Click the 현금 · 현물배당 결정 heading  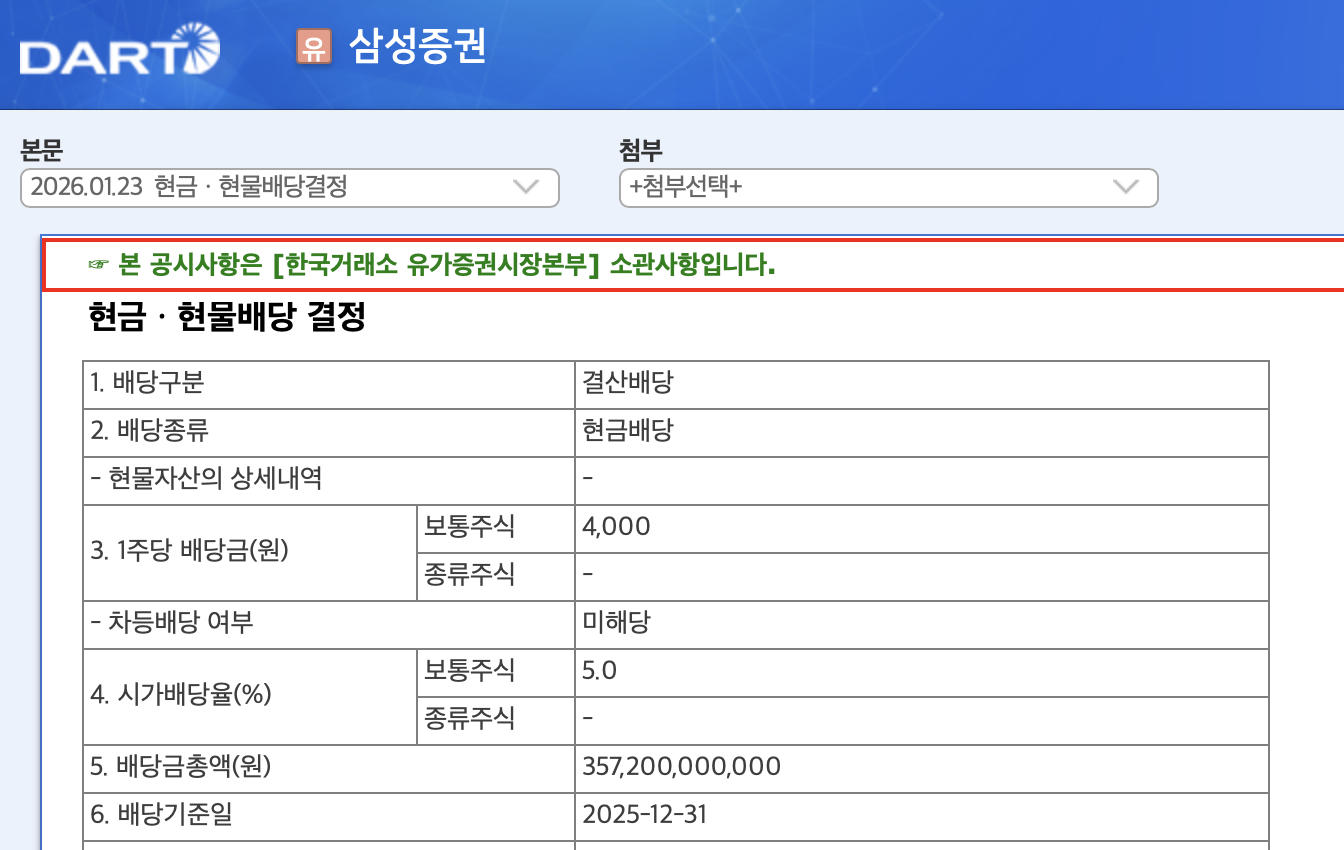pos(227,318)
